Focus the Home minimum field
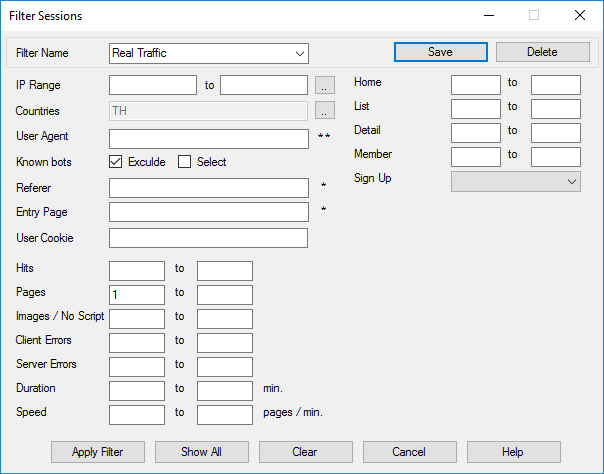Image resolution: width=604 pixels, height=474 pixels. coord(476,85)
